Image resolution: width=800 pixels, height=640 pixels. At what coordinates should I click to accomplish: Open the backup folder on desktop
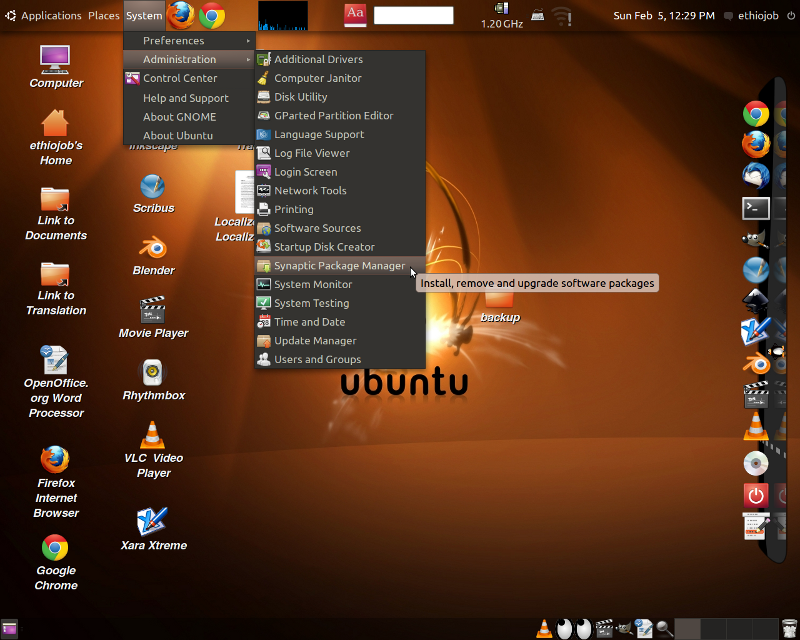click(500, 306)
